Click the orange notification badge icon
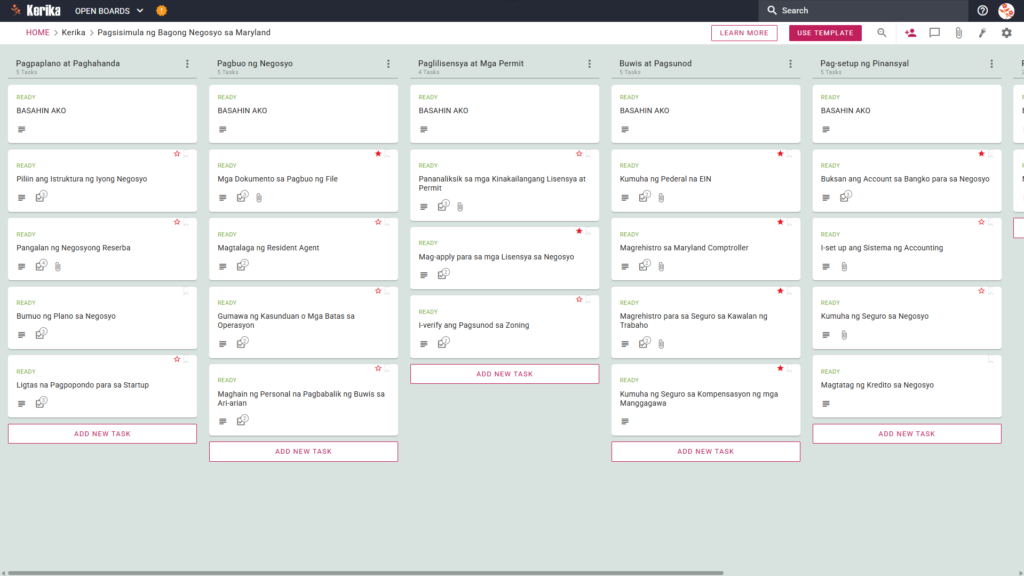 click(x=161, y=10)
